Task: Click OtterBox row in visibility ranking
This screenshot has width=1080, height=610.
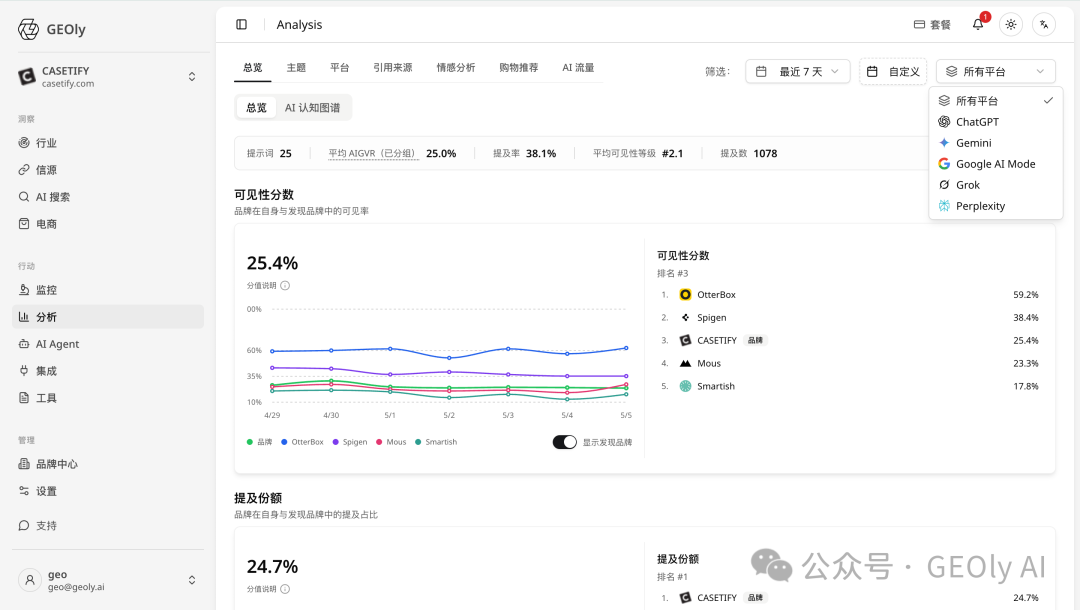Action: coord(849,295)
